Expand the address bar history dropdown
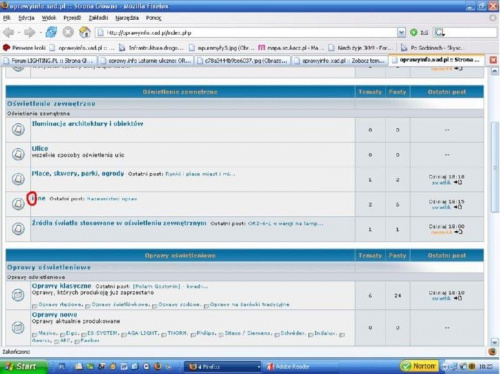 401,32
